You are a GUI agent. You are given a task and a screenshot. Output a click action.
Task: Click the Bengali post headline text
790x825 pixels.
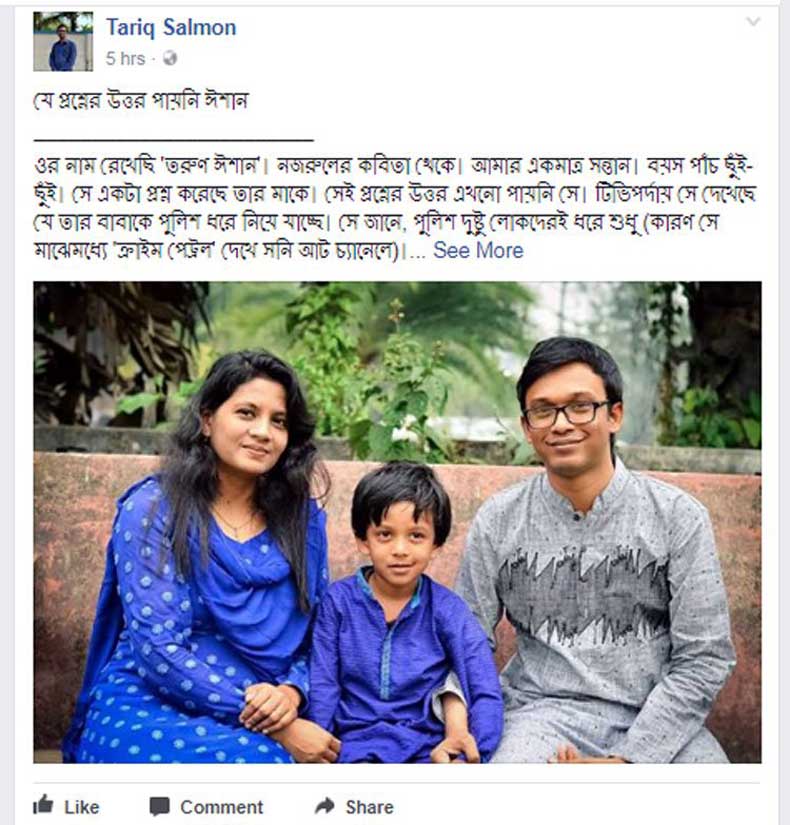point(141,100)
